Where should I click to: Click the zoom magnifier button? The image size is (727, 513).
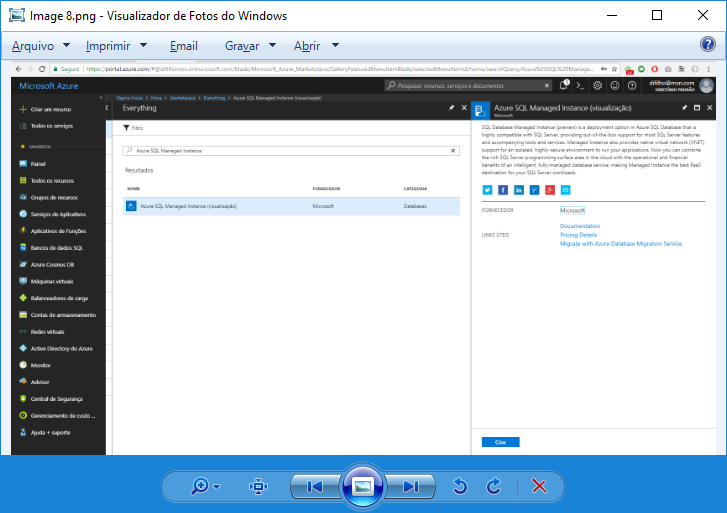pos(200,486)
